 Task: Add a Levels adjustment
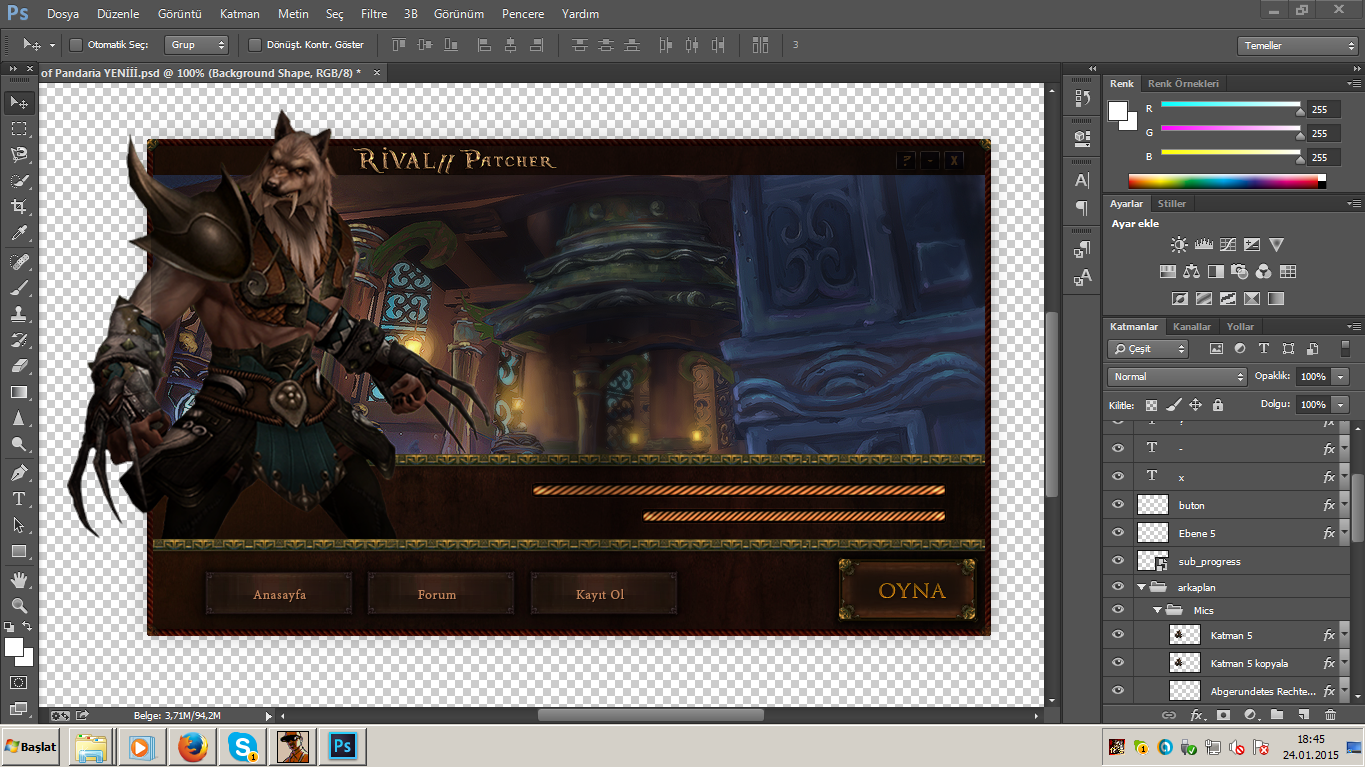coord(1204,244)
